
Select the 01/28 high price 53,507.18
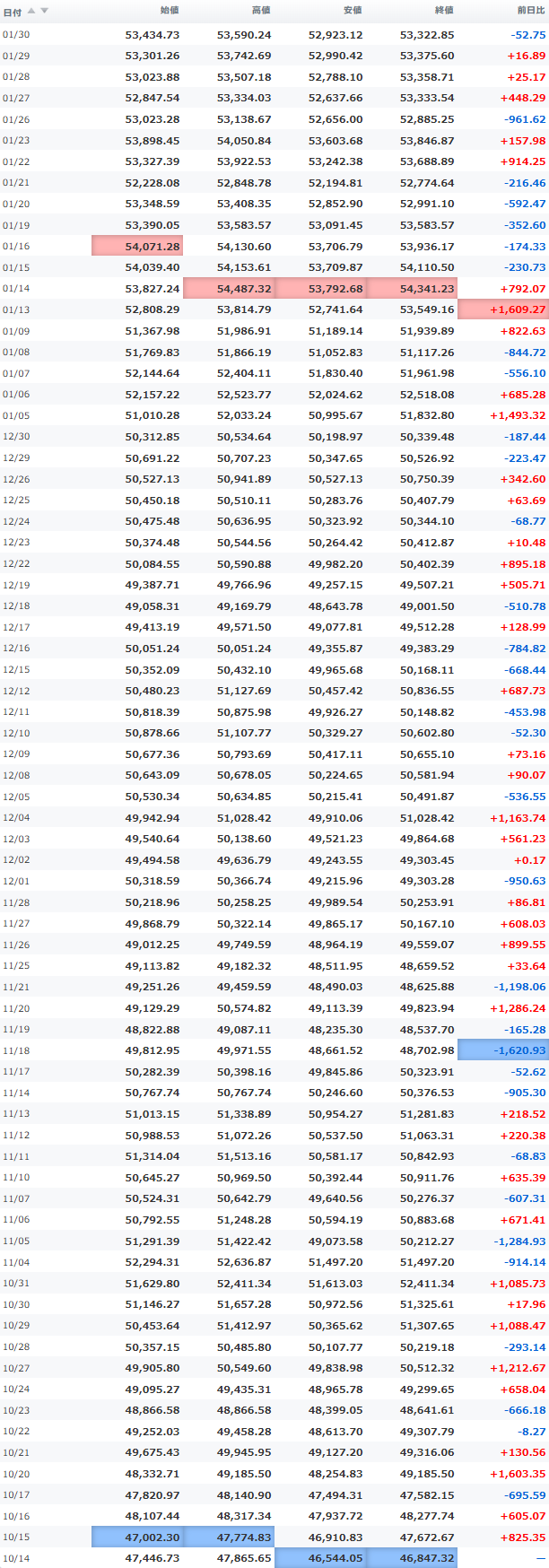244,77
